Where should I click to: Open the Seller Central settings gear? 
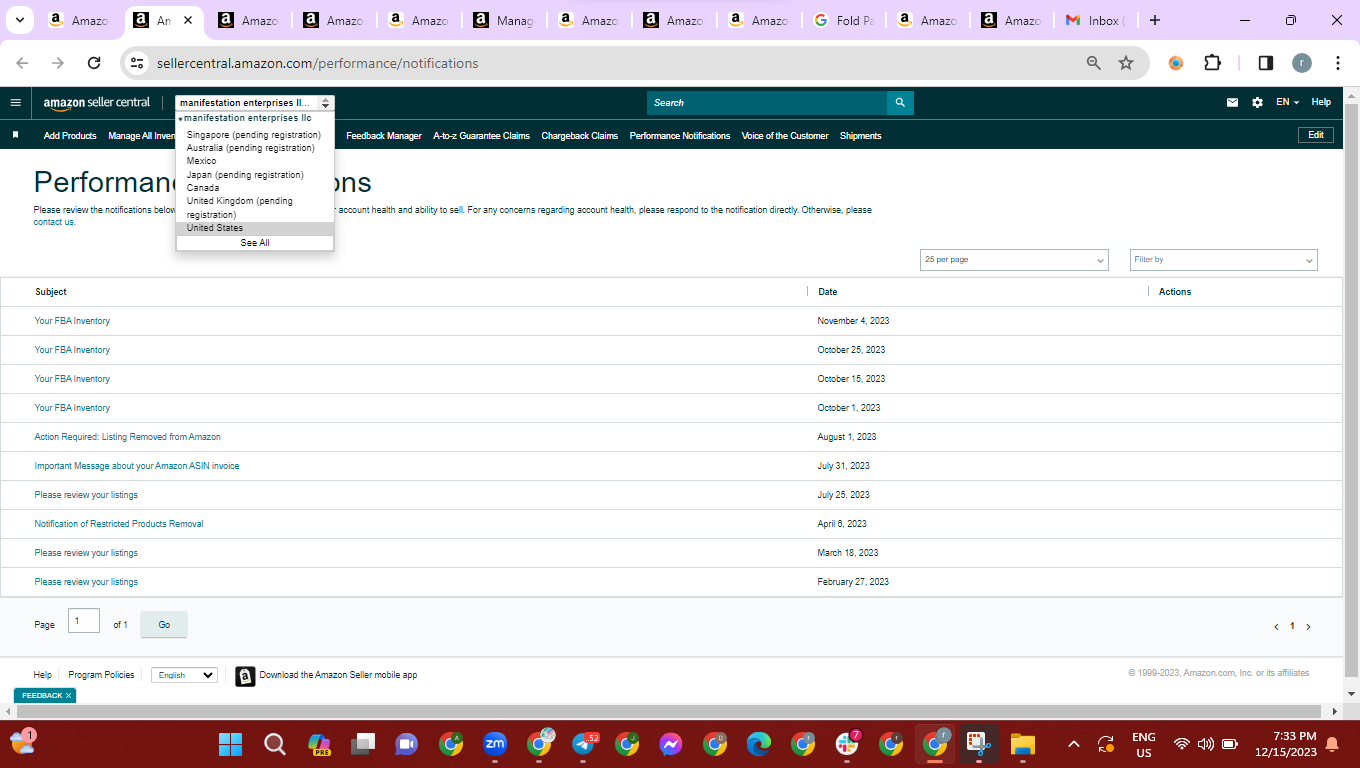point(1257,102)
